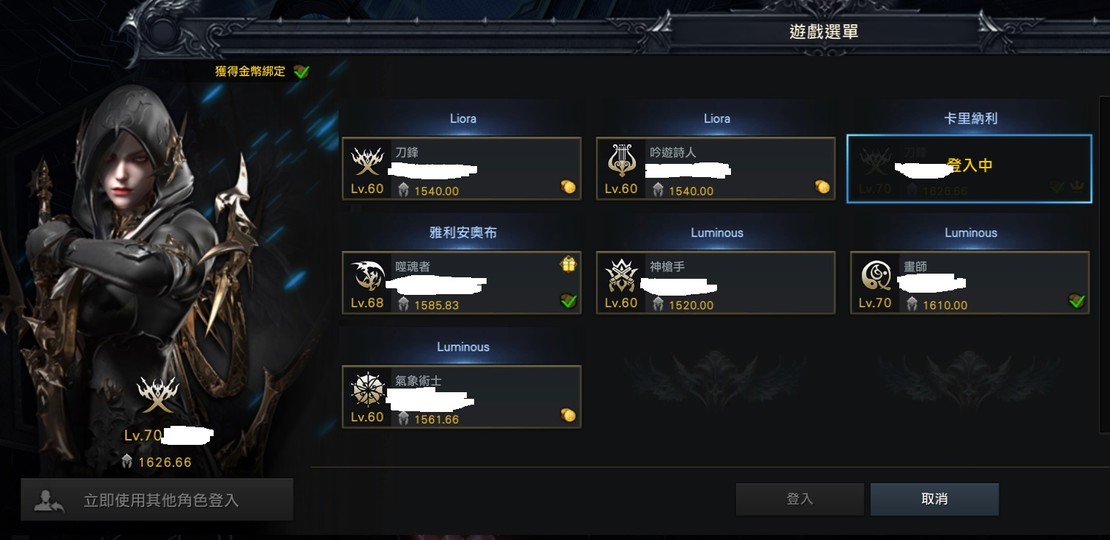This screenshot has width=1110, height=540.
Task: Click the 遊戲選單 title header
Action: coord(823,32)
